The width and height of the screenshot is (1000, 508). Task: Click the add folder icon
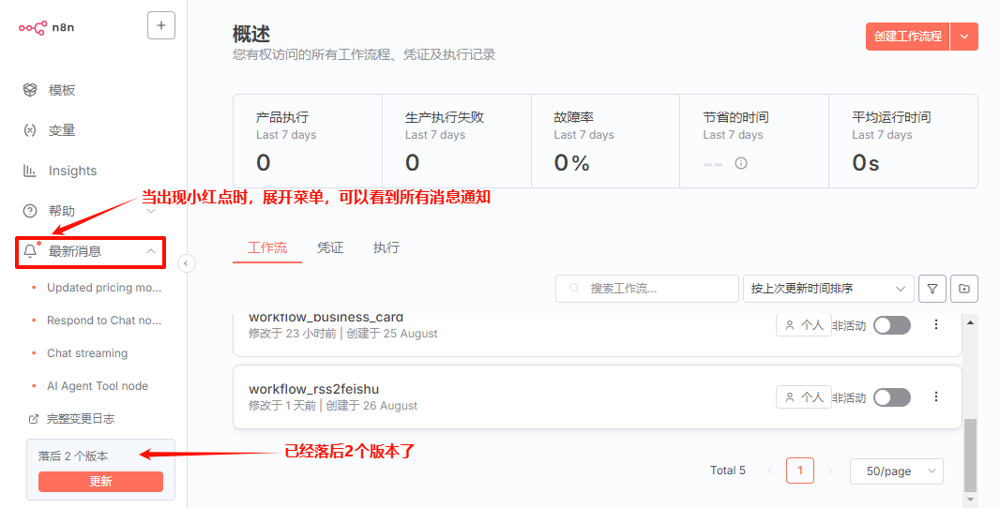(964, 288)
